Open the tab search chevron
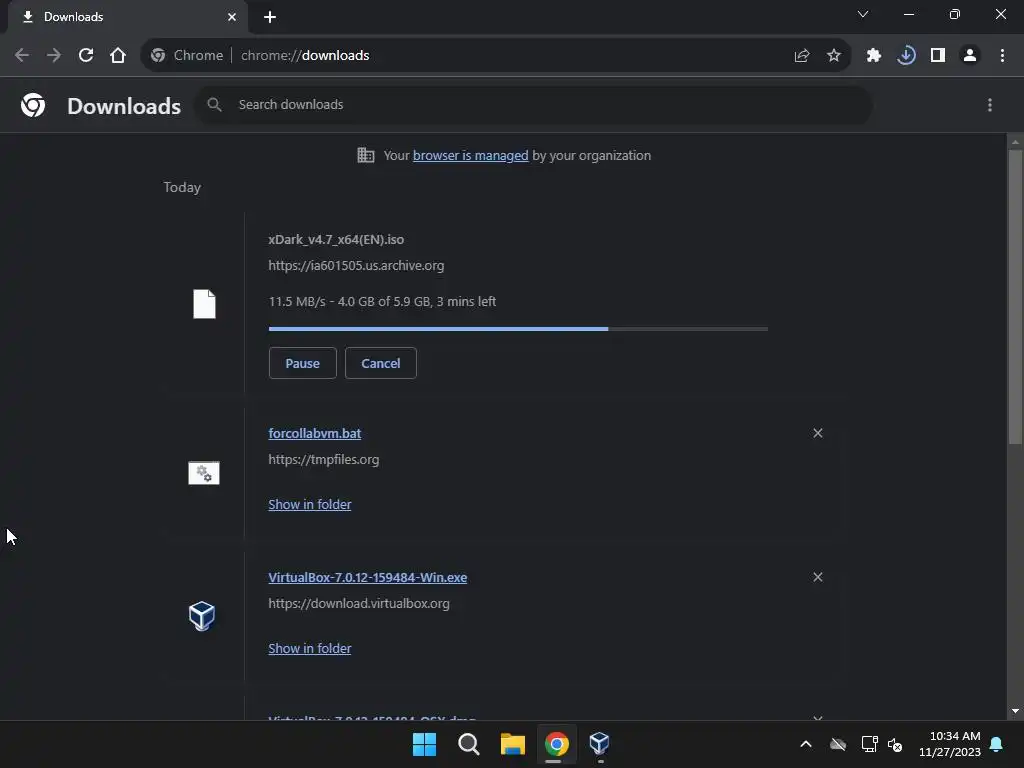Image resolution: width=1024 pixels, height=768 pixels. pos(863,14)
